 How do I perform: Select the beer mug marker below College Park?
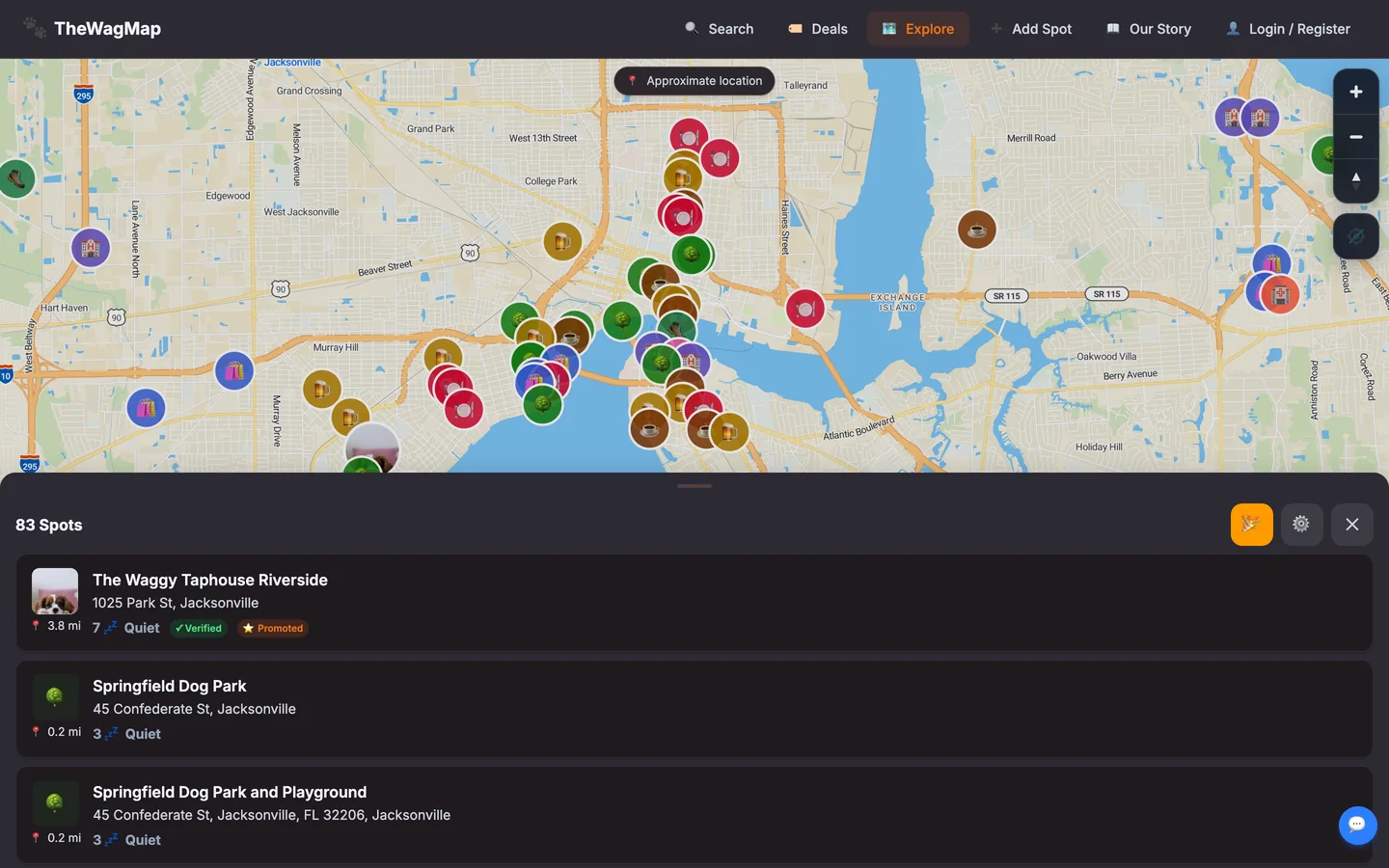(x=562, y=241)
